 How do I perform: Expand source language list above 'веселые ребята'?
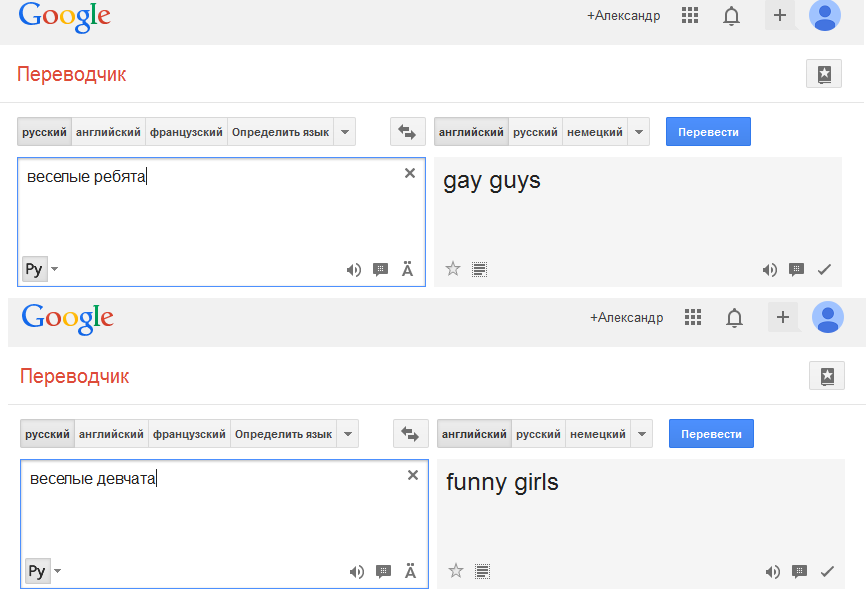click(x=344, y=132)
